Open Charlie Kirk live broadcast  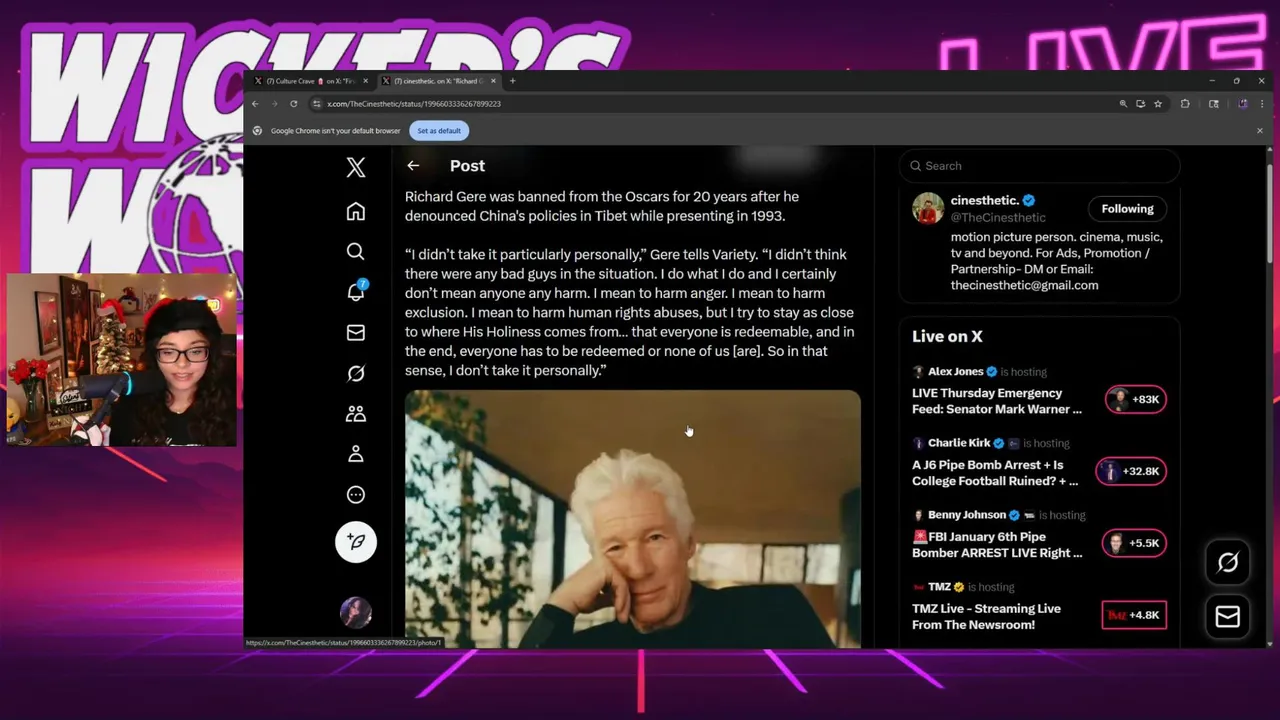click(x=995, y=473)
